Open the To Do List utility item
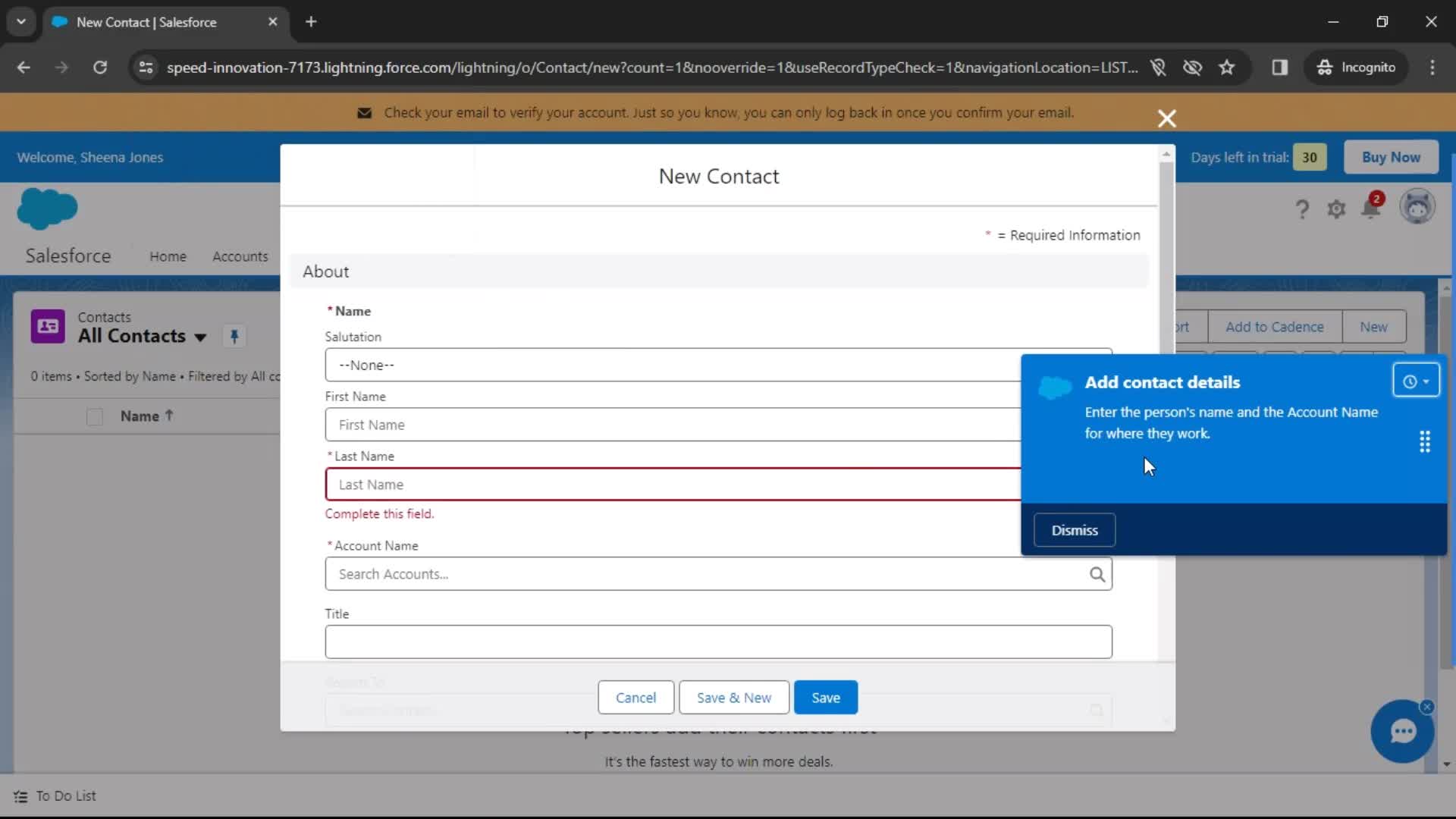1456x819 pixels. [55, 796]
